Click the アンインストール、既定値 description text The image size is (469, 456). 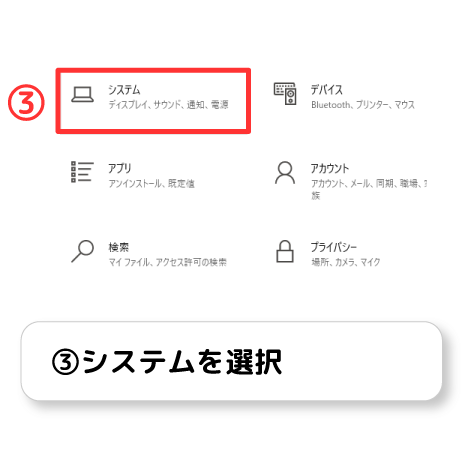151,183
